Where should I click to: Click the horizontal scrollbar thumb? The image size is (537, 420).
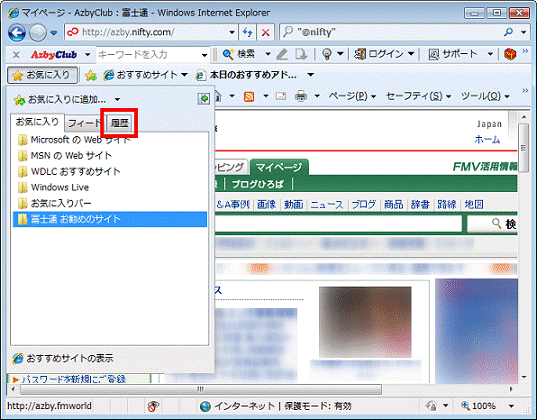point(201,389)
